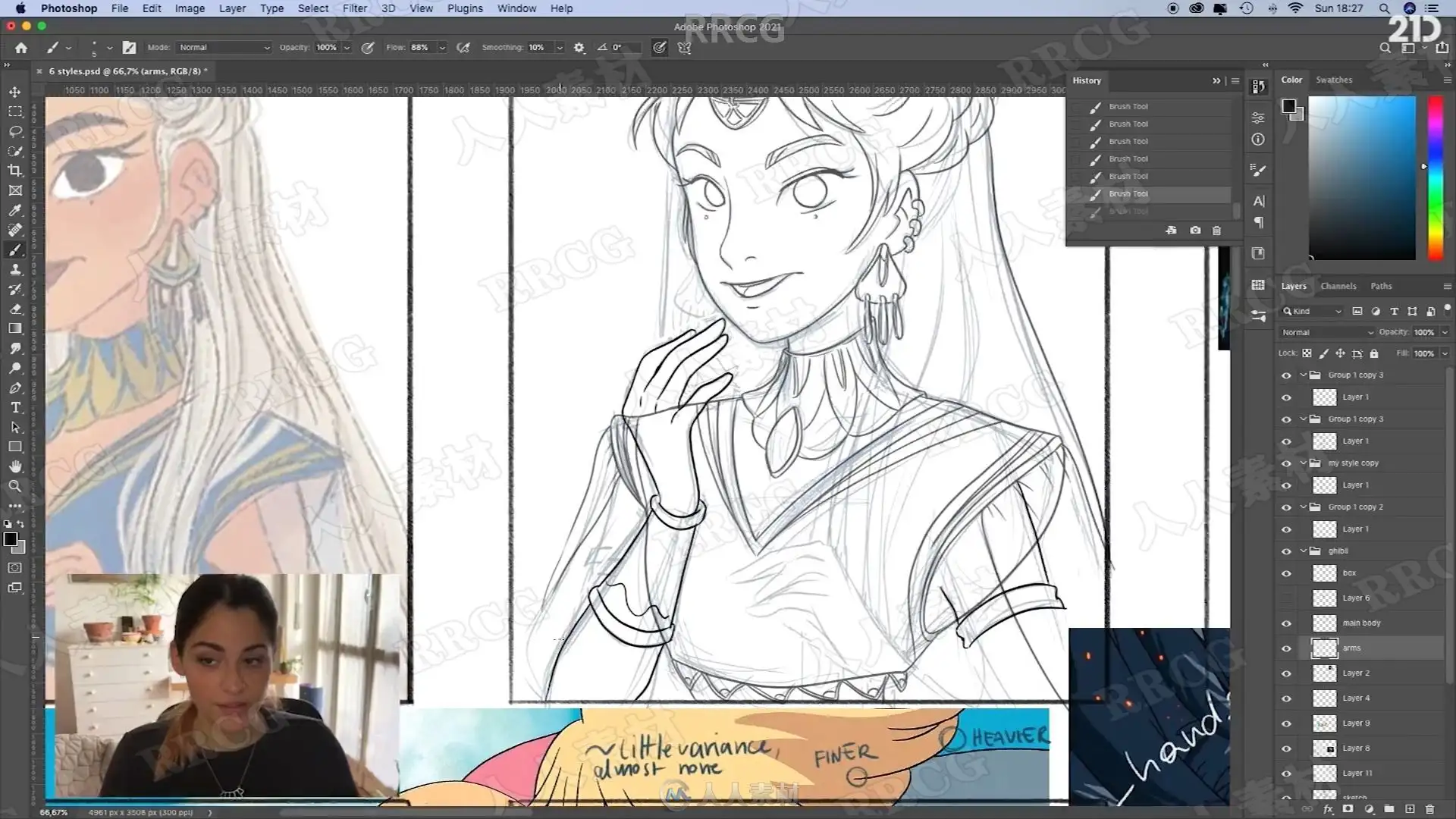
Task: Select the Lasso tool
Action: [15, 131]
